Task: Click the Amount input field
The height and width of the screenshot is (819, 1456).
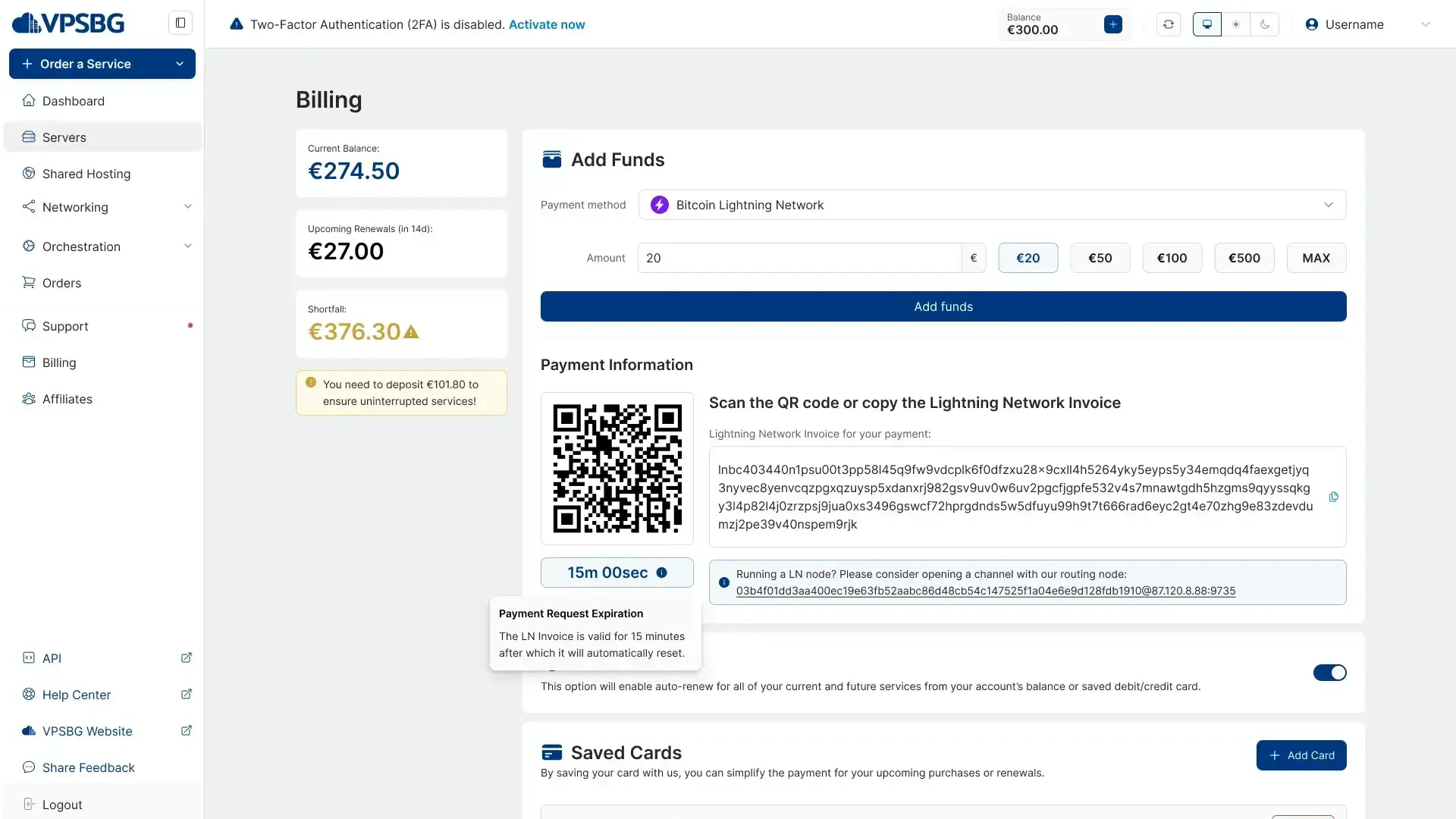Action: coord(799,258)
